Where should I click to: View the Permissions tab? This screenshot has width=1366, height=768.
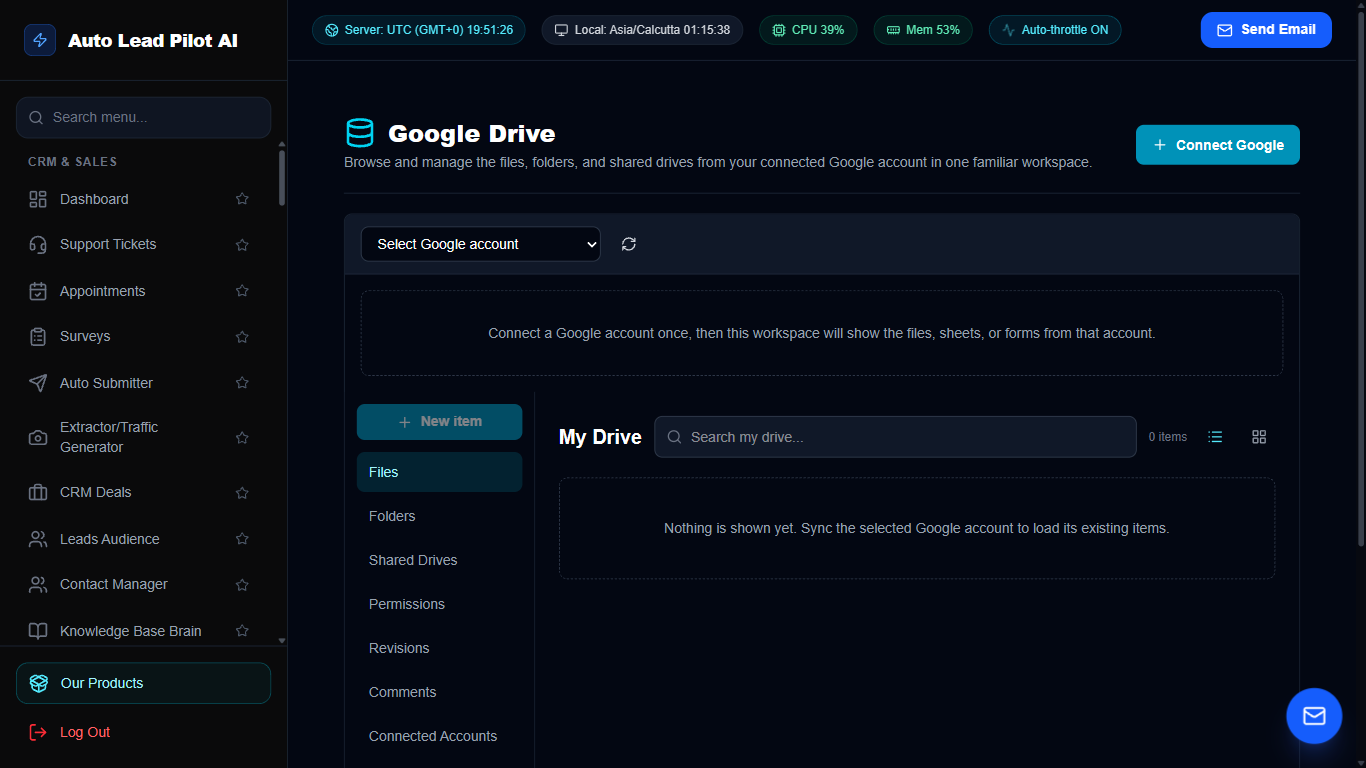pyautogui.click(x=439, y=604)
